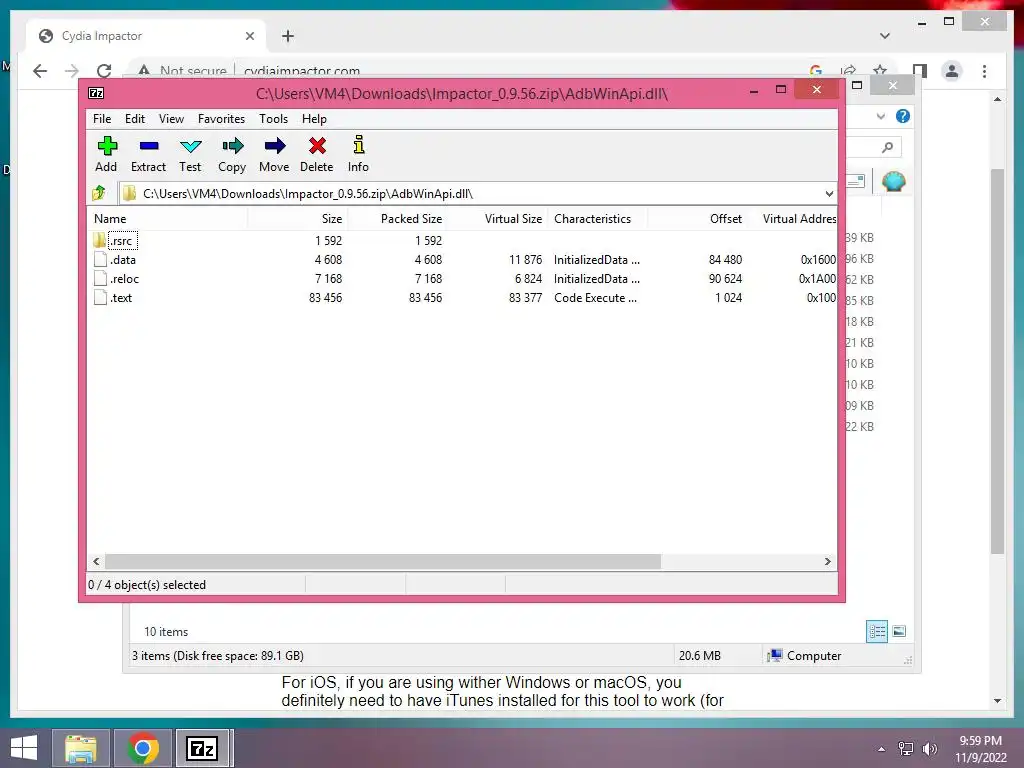Viewport: 1024px width, 768px height.
Task: Open File Explorer from taskbar
Action: [81, 748]
